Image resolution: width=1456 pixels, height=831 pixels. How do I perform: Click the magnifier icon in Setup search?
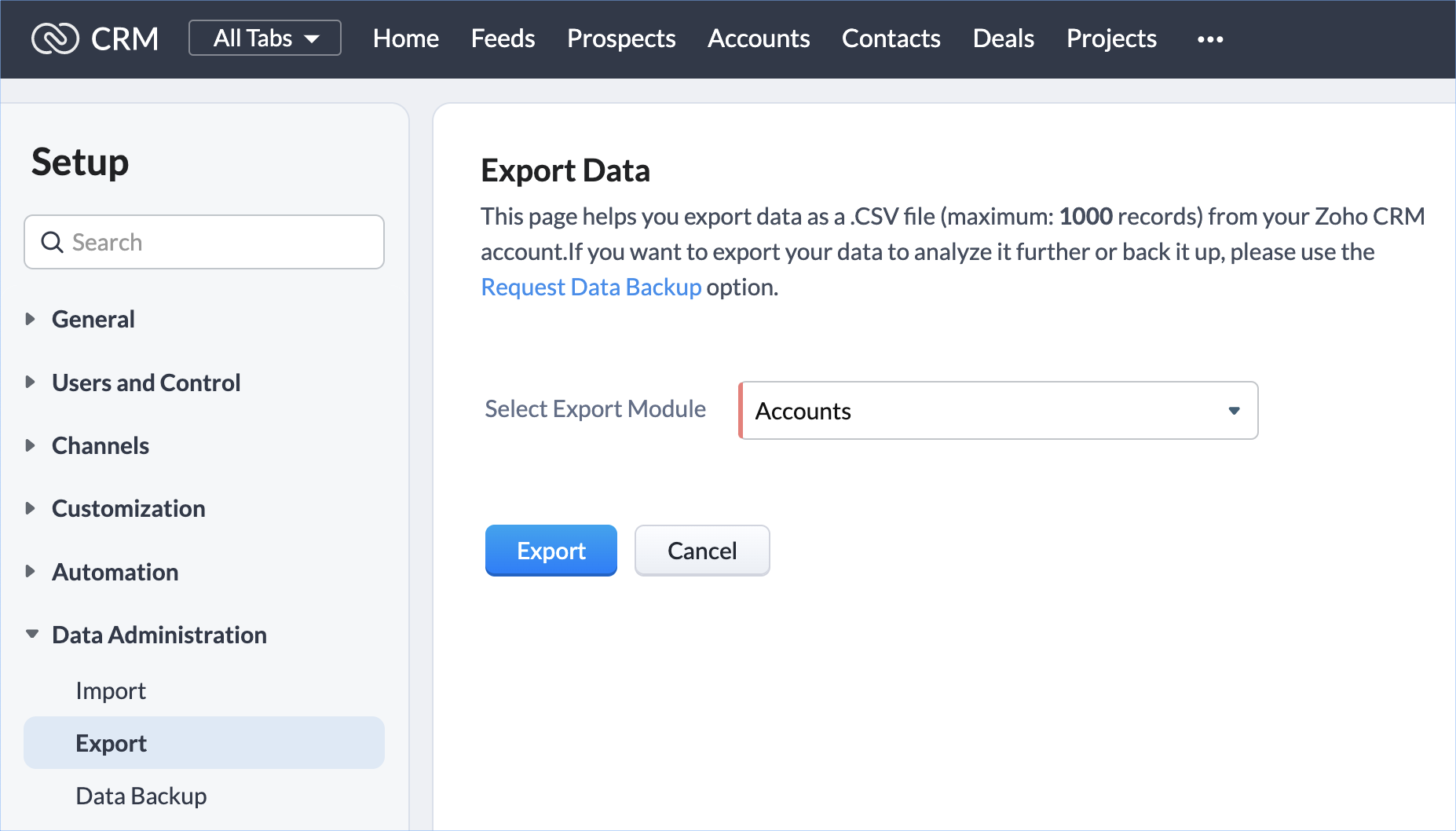coord(52,242)
